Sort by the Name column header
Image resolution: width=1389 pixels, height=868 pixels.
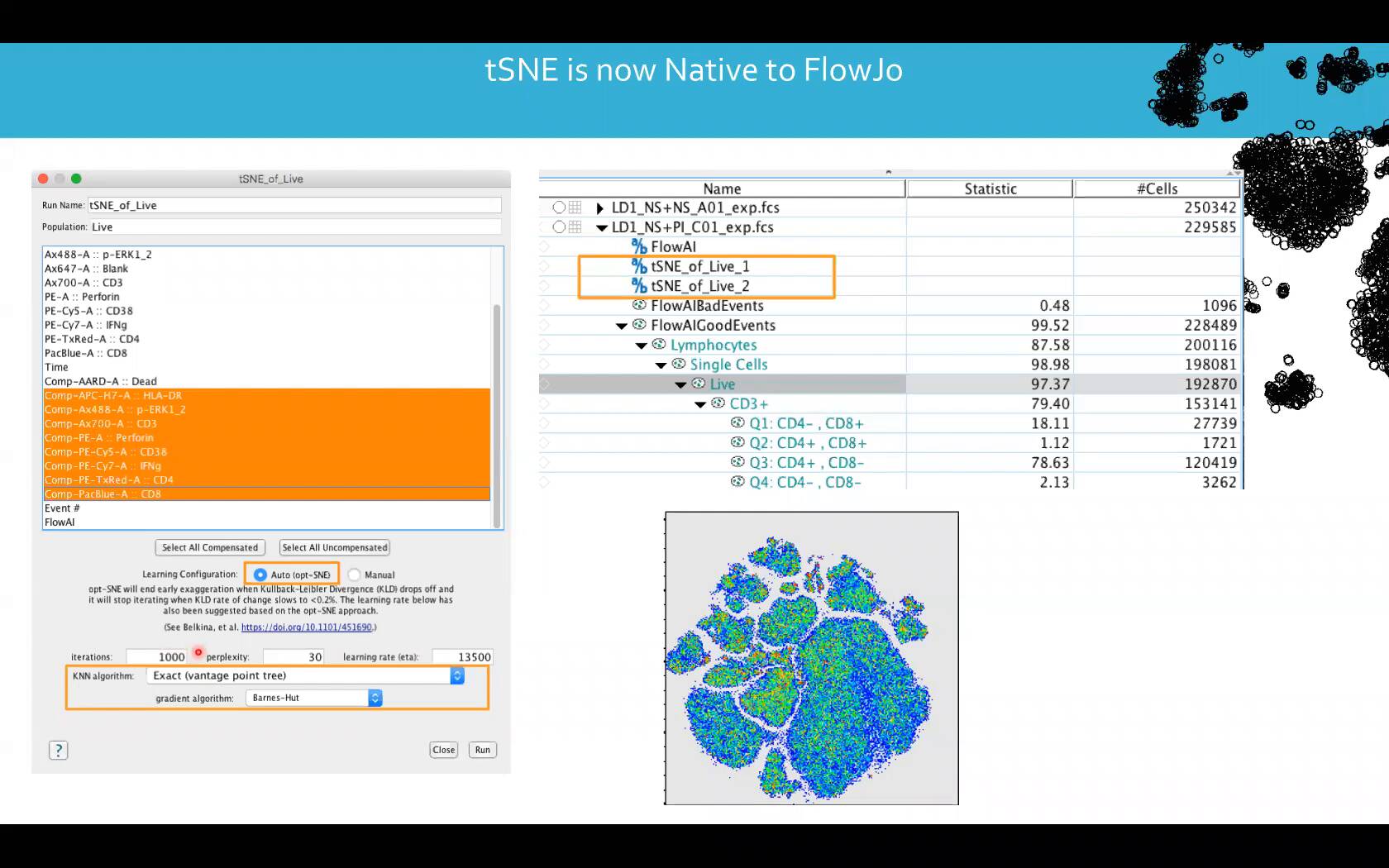(722, 188)
